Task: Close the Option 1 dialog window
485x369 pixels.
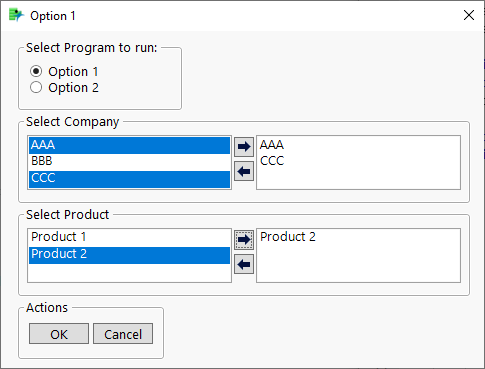Action: click(469, 15)
